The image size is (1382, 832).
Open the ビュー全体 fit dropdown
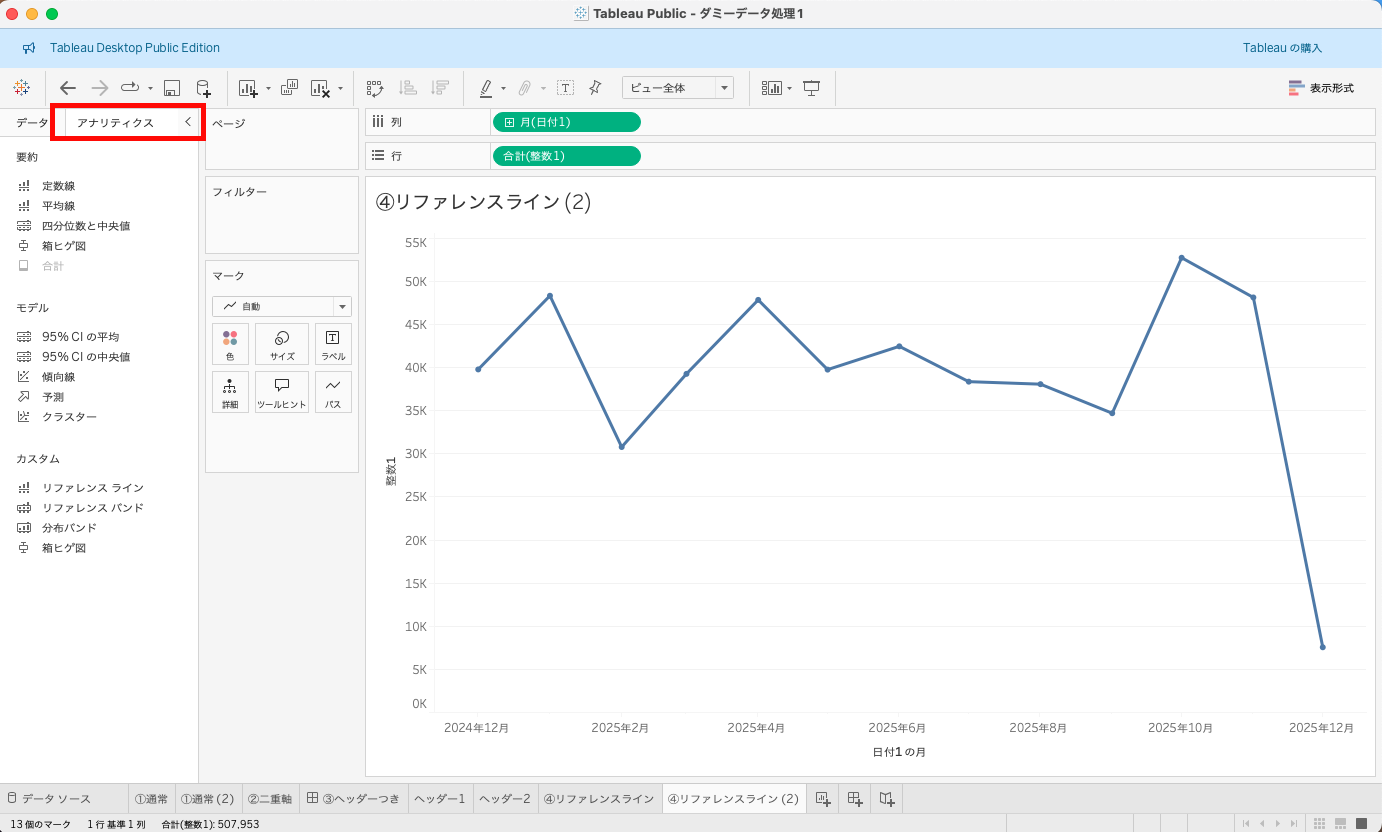678,88
